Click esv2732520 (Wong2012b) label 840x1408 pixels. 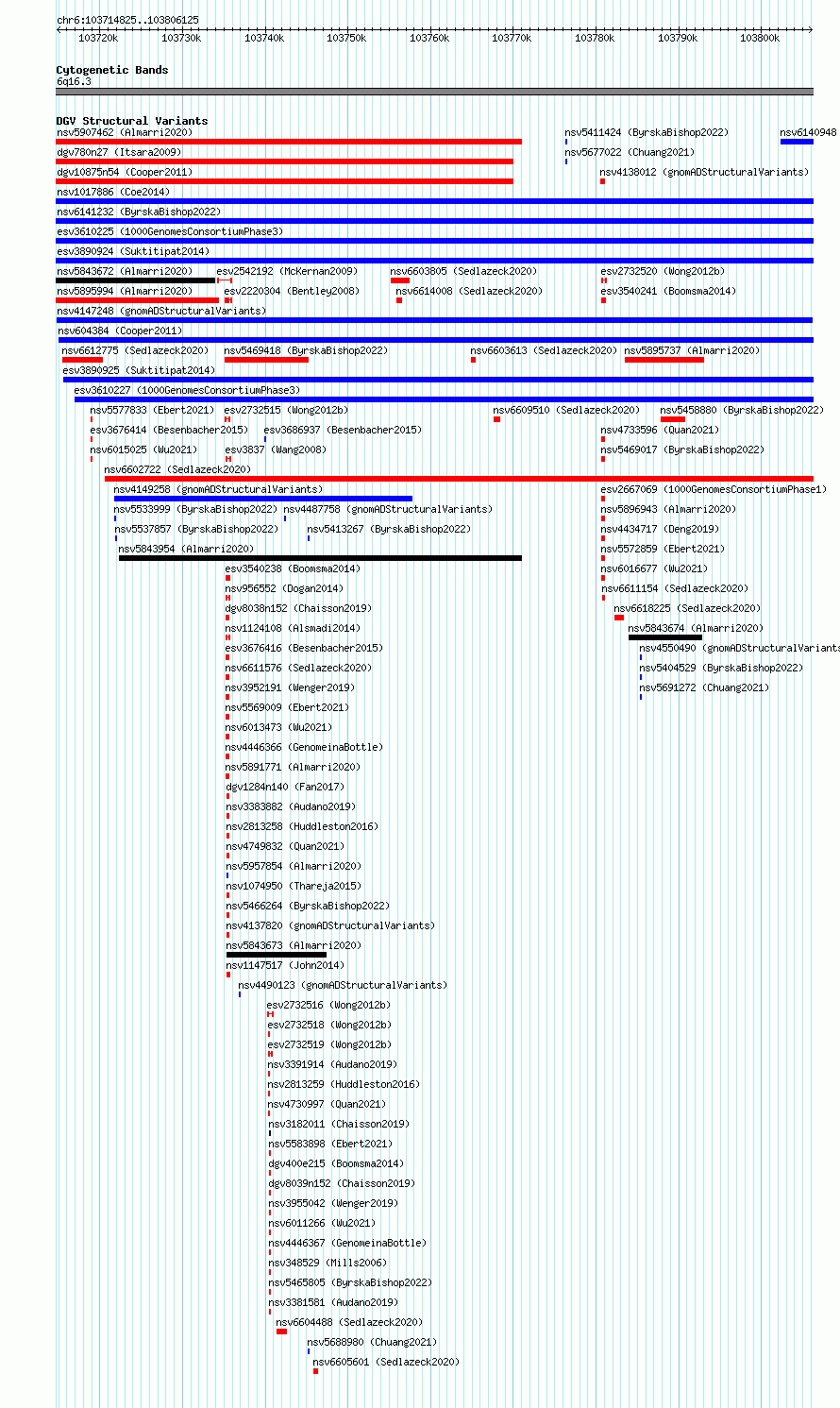[x=663, y=272]
